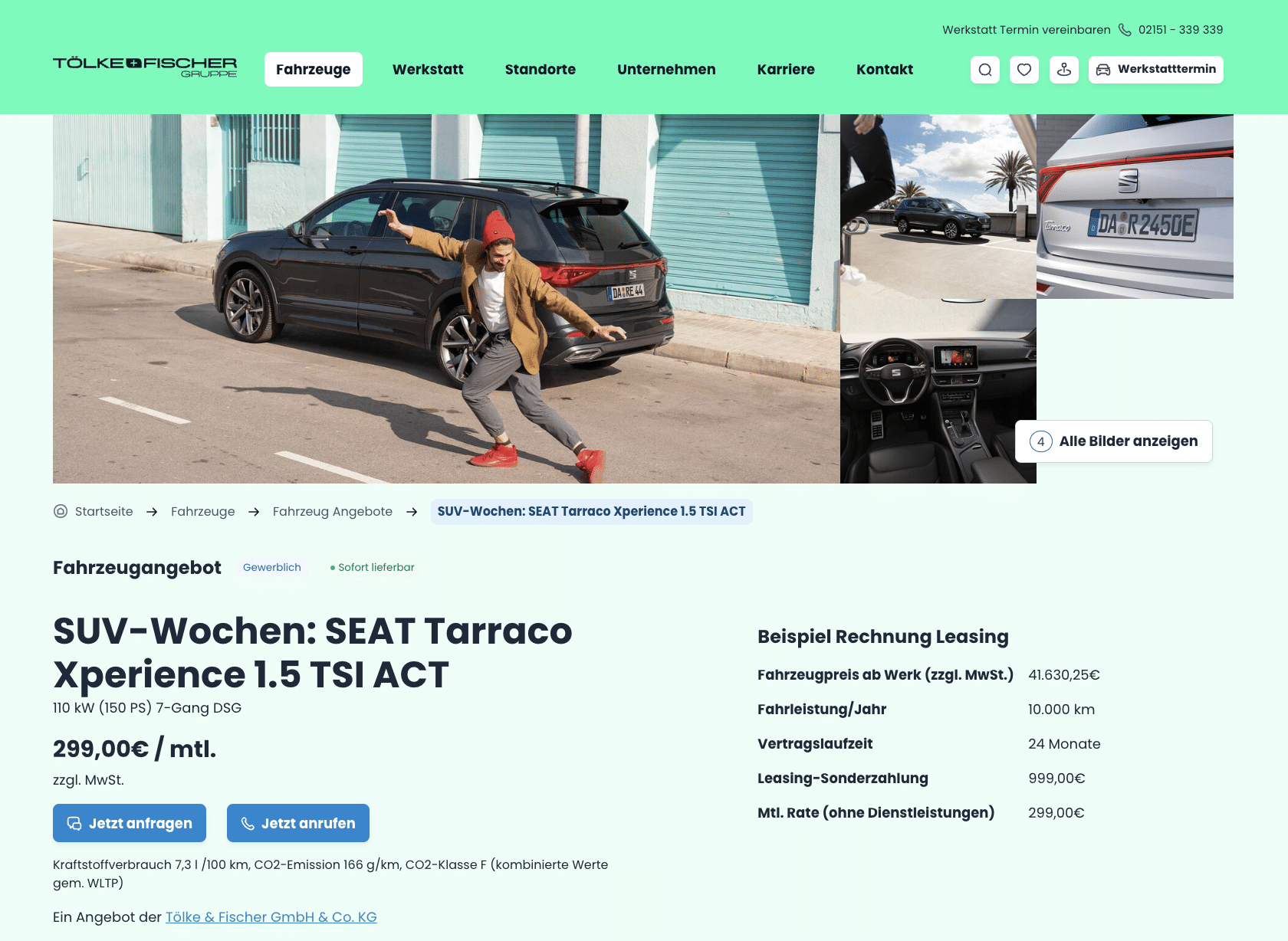
Task: Click the Tölke+Fischer Gruppe logo
Action: [x=145, y=67]
